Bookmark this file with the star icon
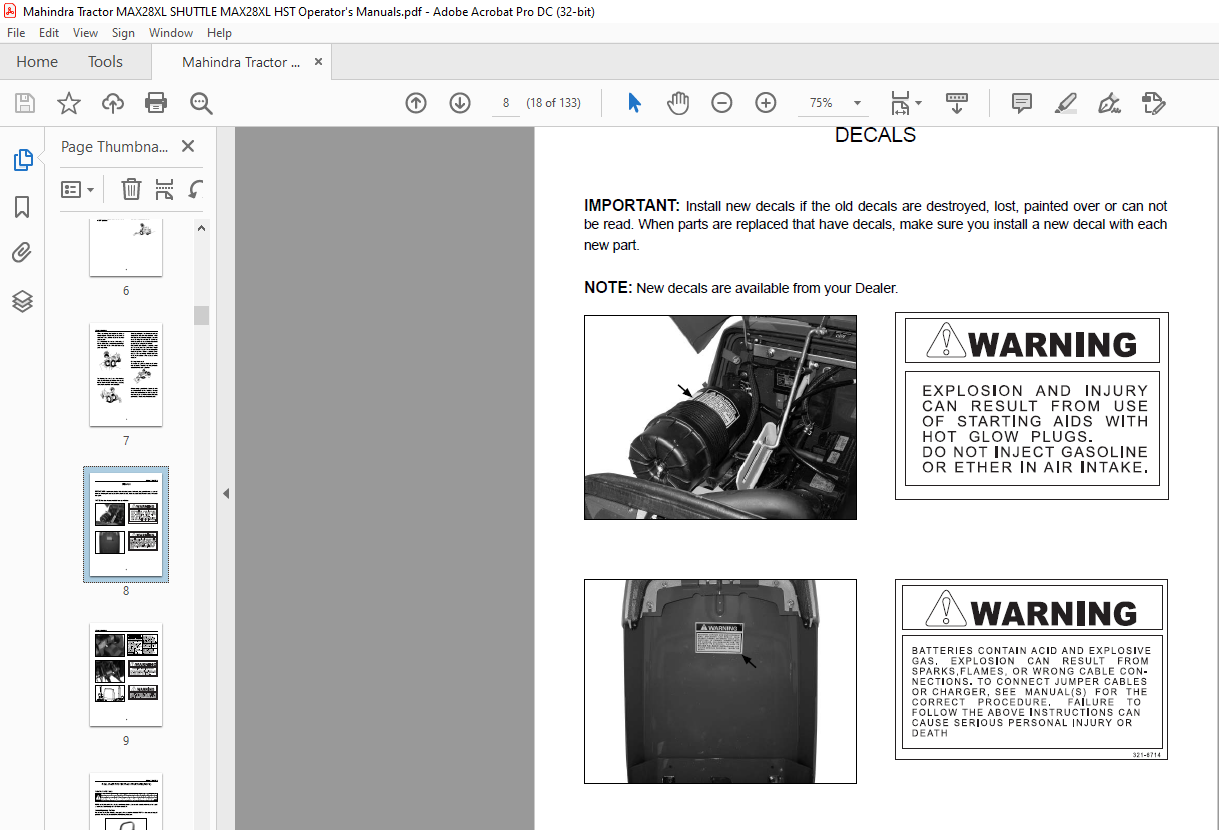The width and height of the screenshot is (1219, 830). coord(69,103)
